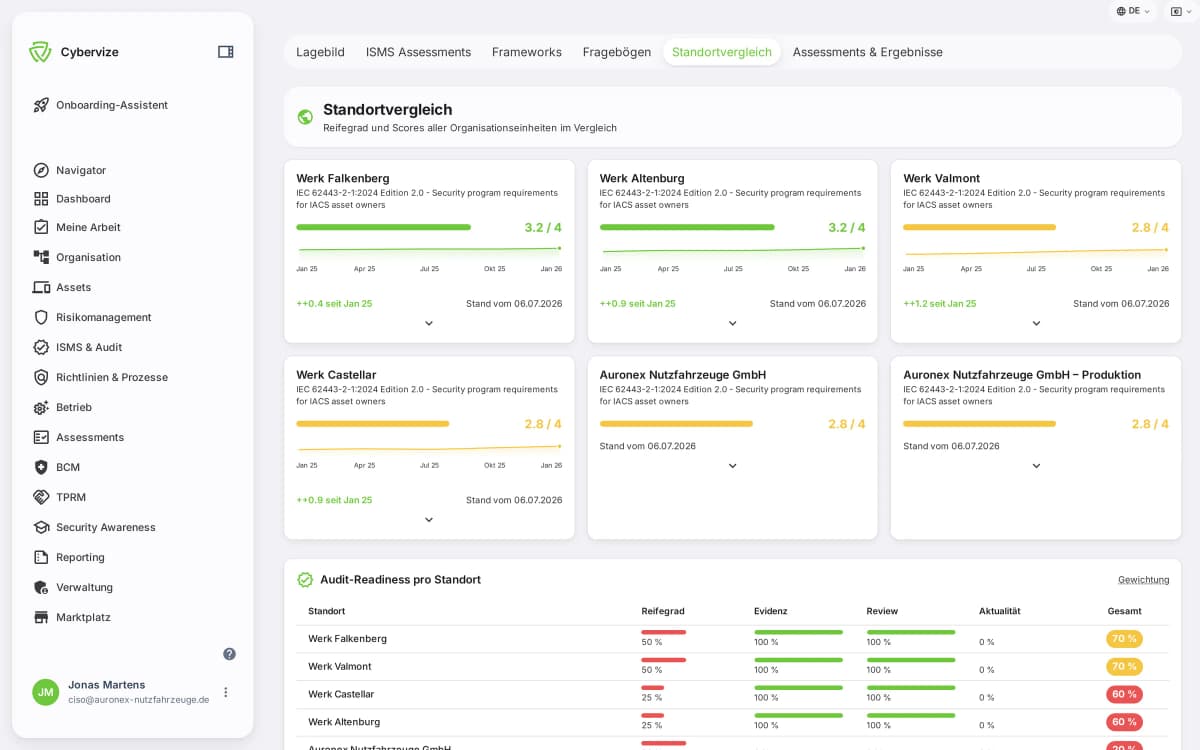This screenshot has width=1200, height=750.
Task: Open Assessments & Ergebnisse tab
Action: [x=868, y=52]
